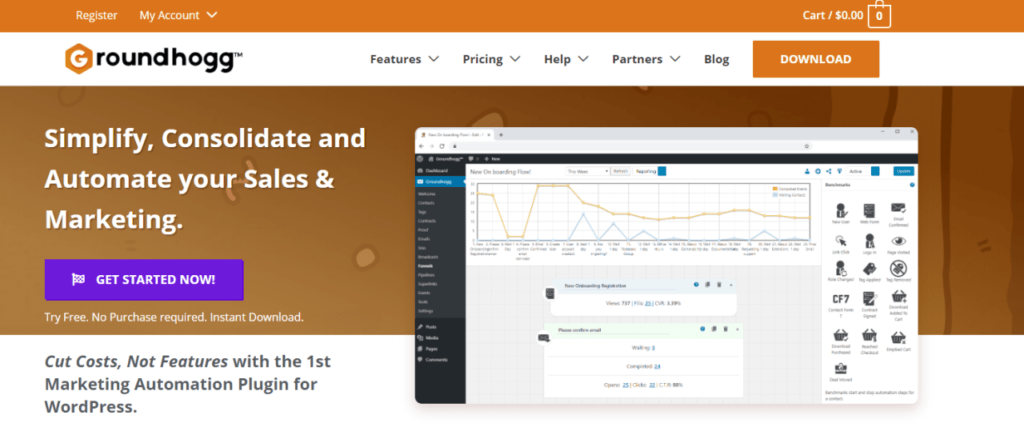
Task: Expand the Features dropdown menu
Action: (404, 59)
